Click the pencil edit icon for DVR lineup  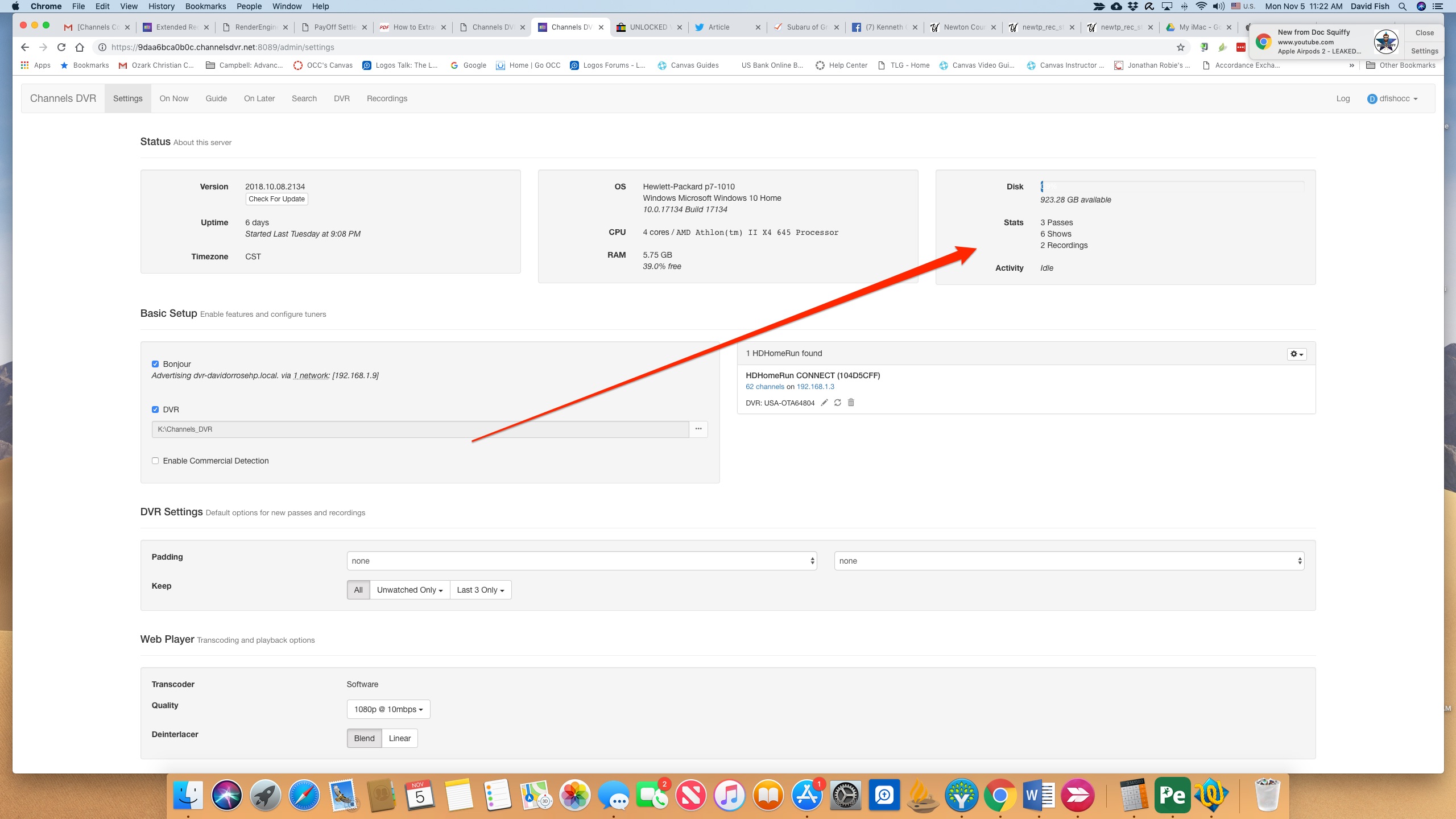[x=824, y=403]
